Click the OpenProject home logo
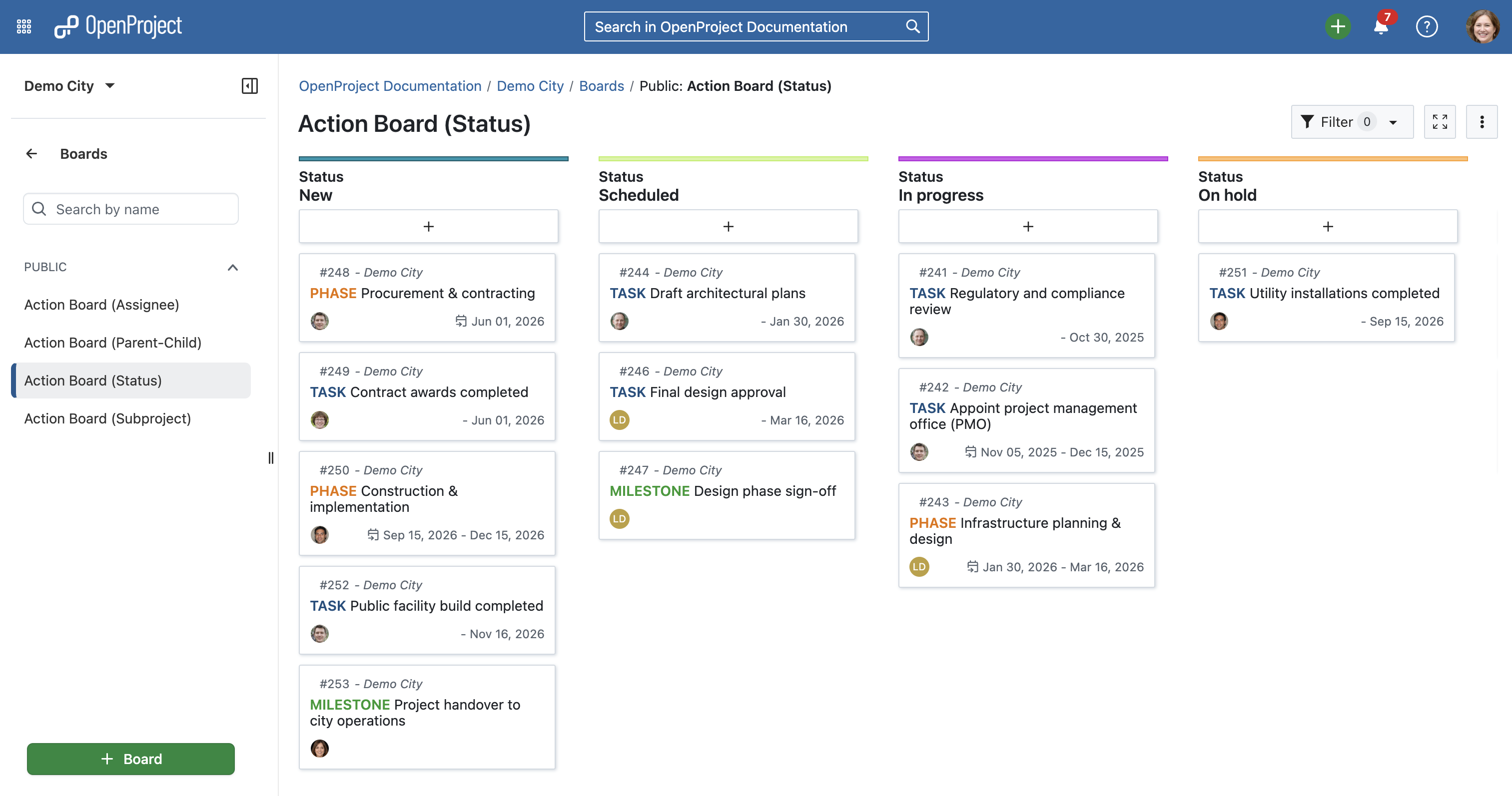The image size is (1512, 796). point(118,26)
